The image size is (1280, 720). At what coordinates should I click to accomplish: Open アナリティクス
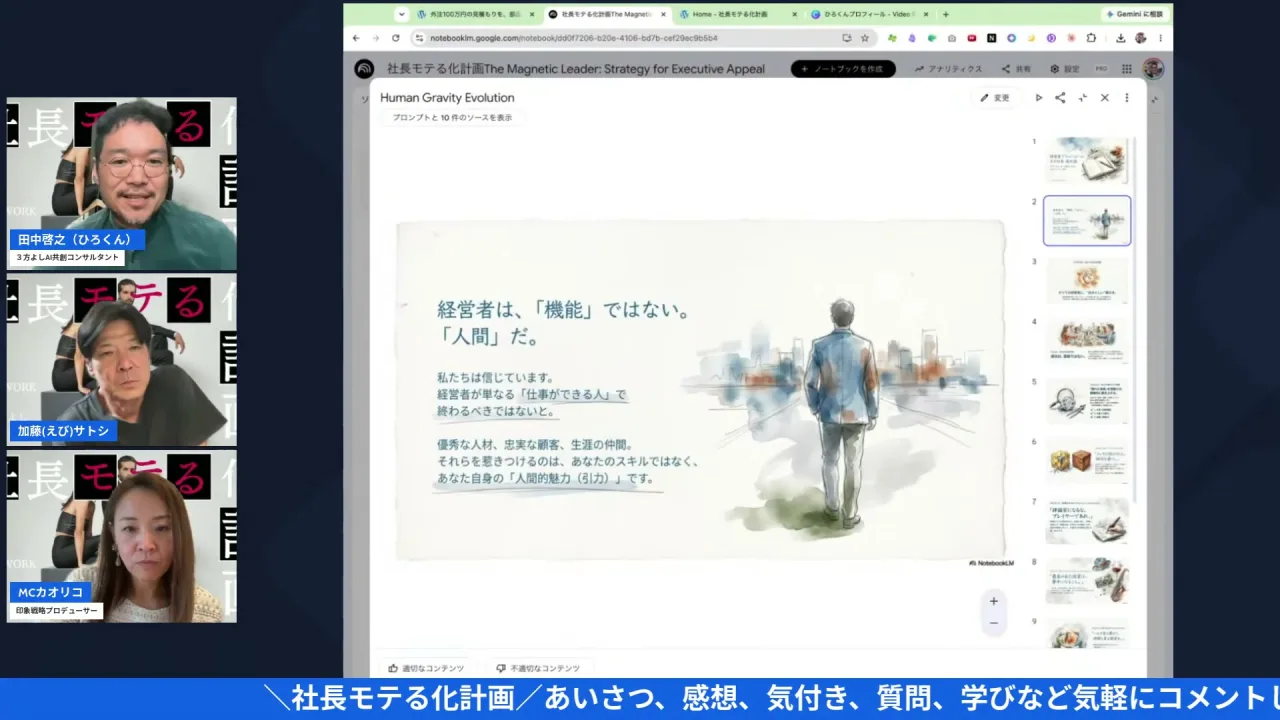pyautogui.click(x=948, y=69)
